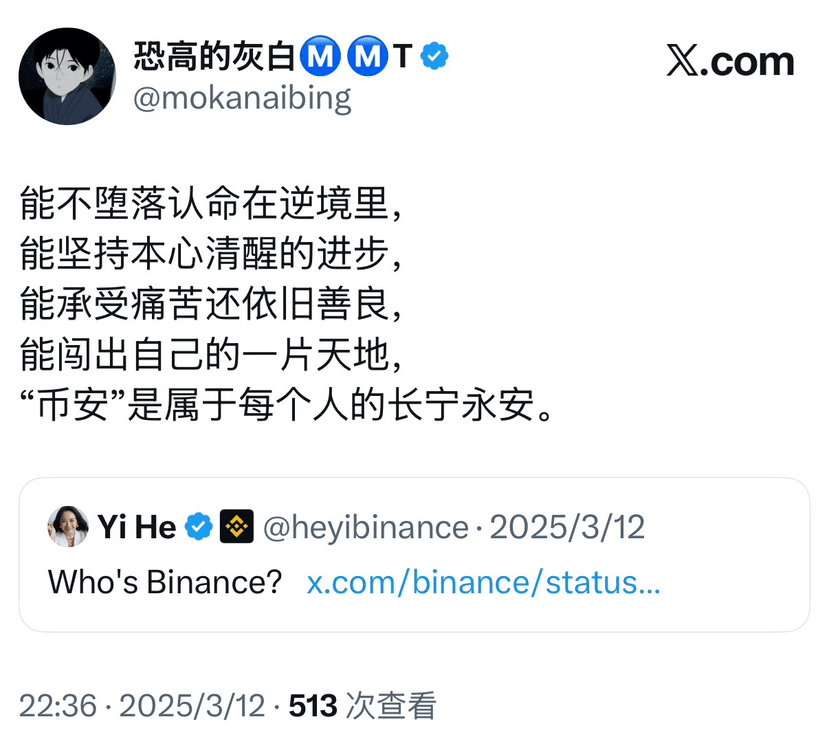Click the author's blue verified checkmark
This screenshot has height=750, width=829.
point(434,57)
